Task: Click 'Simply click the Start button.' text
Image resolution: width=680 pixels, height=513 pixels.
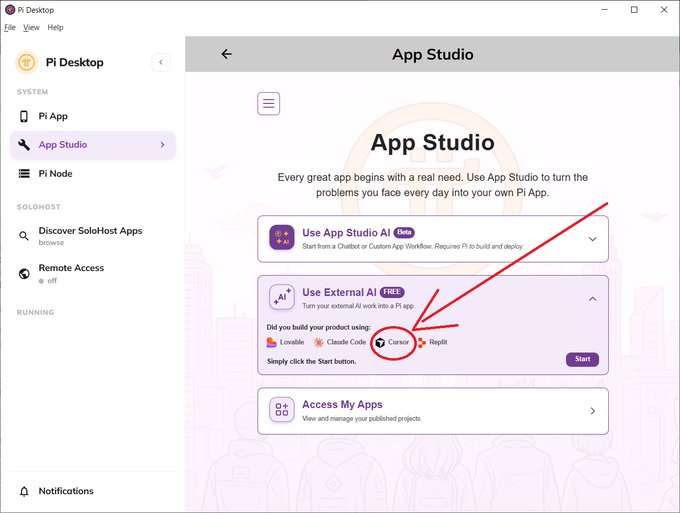Action: [311, 361]
